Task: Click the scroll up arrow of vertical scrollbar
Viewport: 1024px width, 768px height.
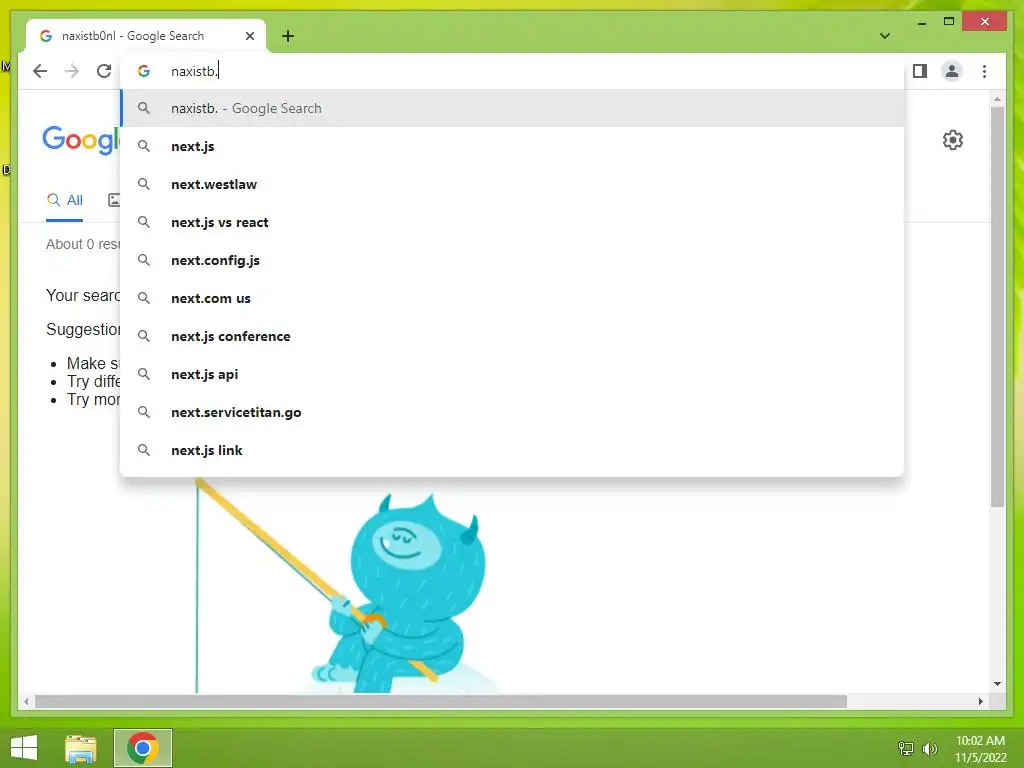Action: (997, 99)
